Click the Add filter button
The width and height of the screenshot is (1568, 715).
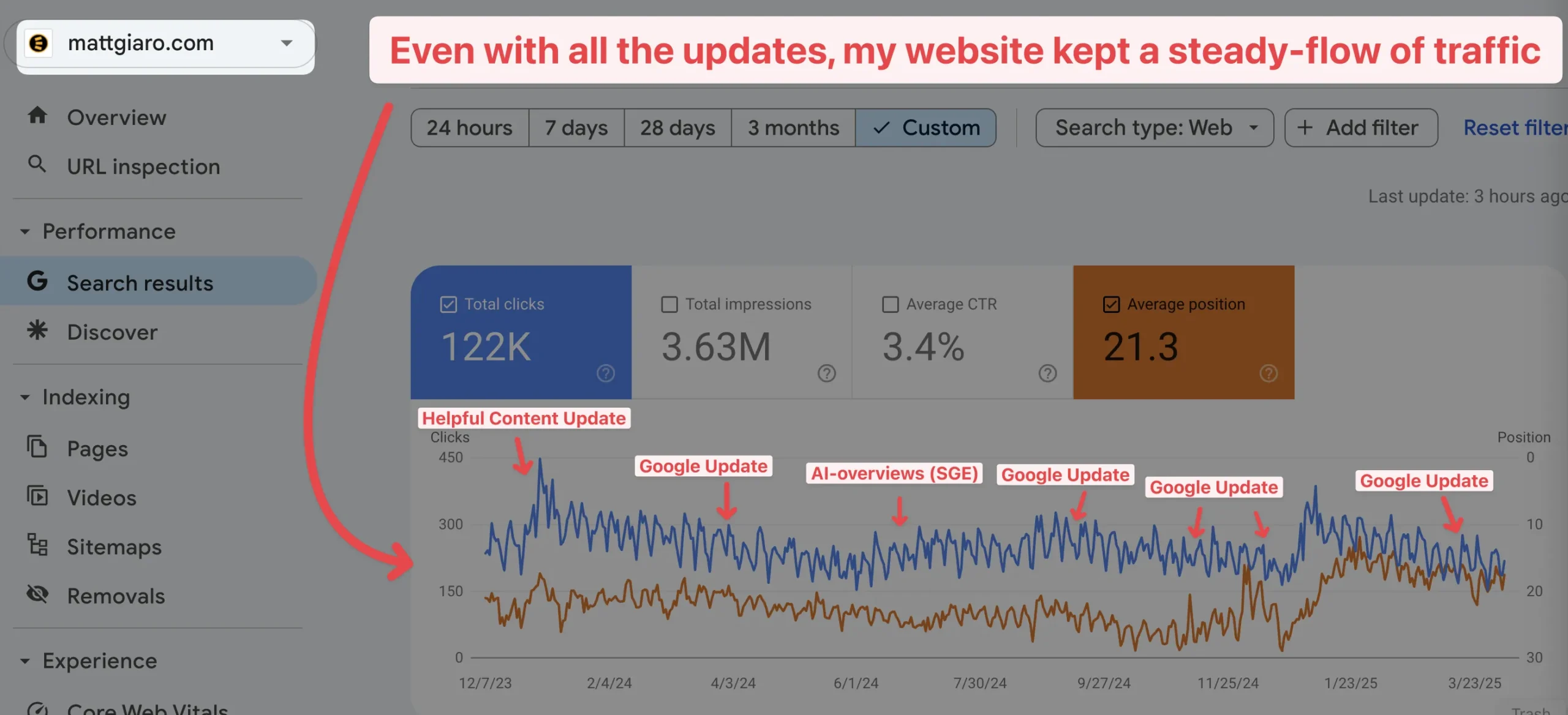point(1361,127)
